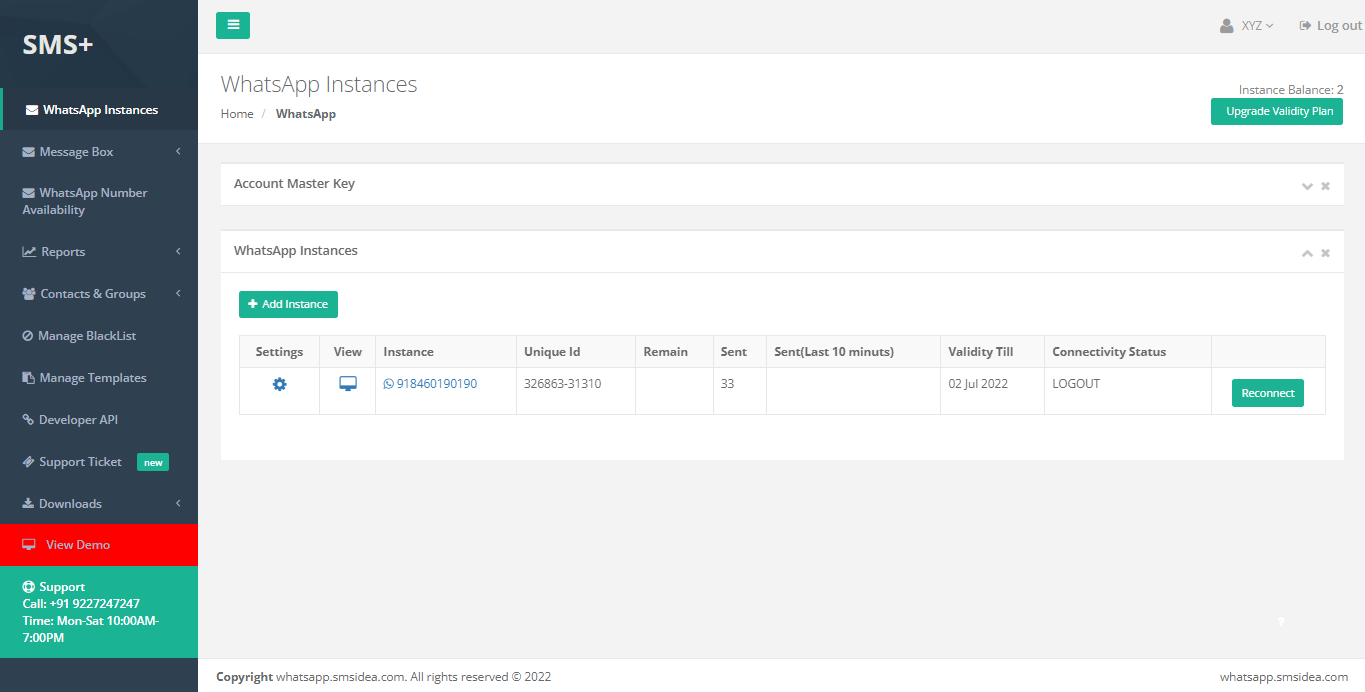Collapse the WhatsApp Instances panel with the chevron

1307,253
